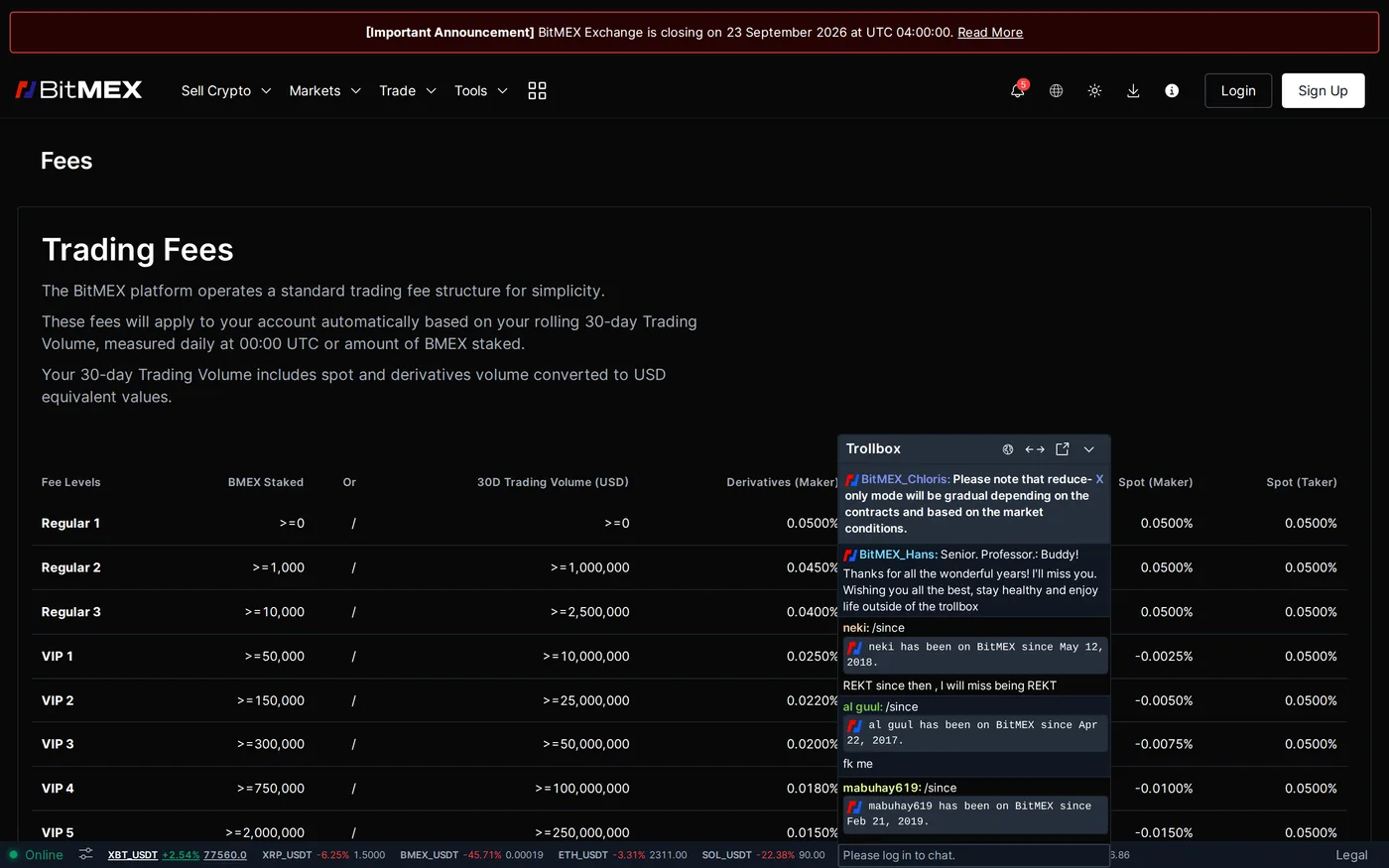Open notifications bell icon

click(1018, 90)
